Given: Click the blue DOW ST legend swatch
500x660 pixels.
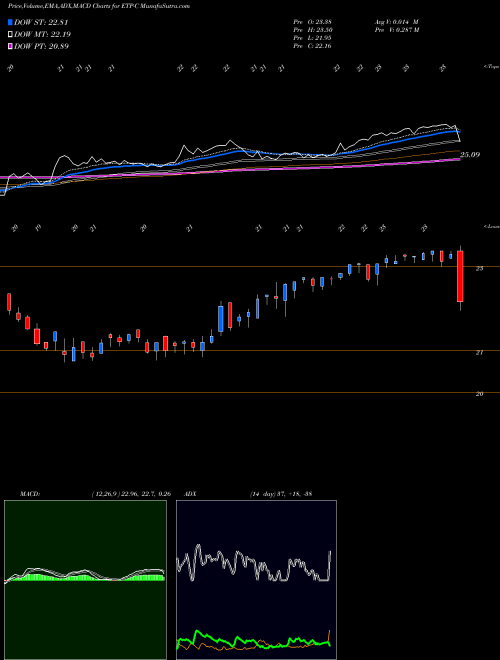Looking at the screenshot, I should 10,22.
